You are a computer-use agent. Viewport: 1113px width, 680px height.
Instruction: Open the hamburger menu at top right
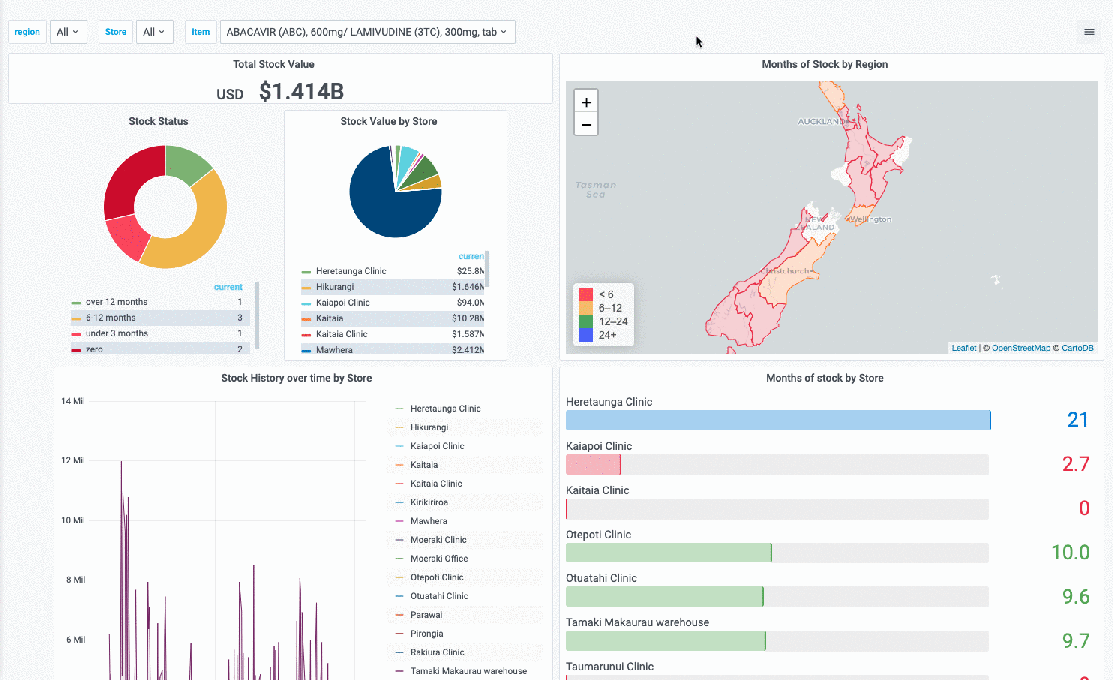[x=1089, y=32]
